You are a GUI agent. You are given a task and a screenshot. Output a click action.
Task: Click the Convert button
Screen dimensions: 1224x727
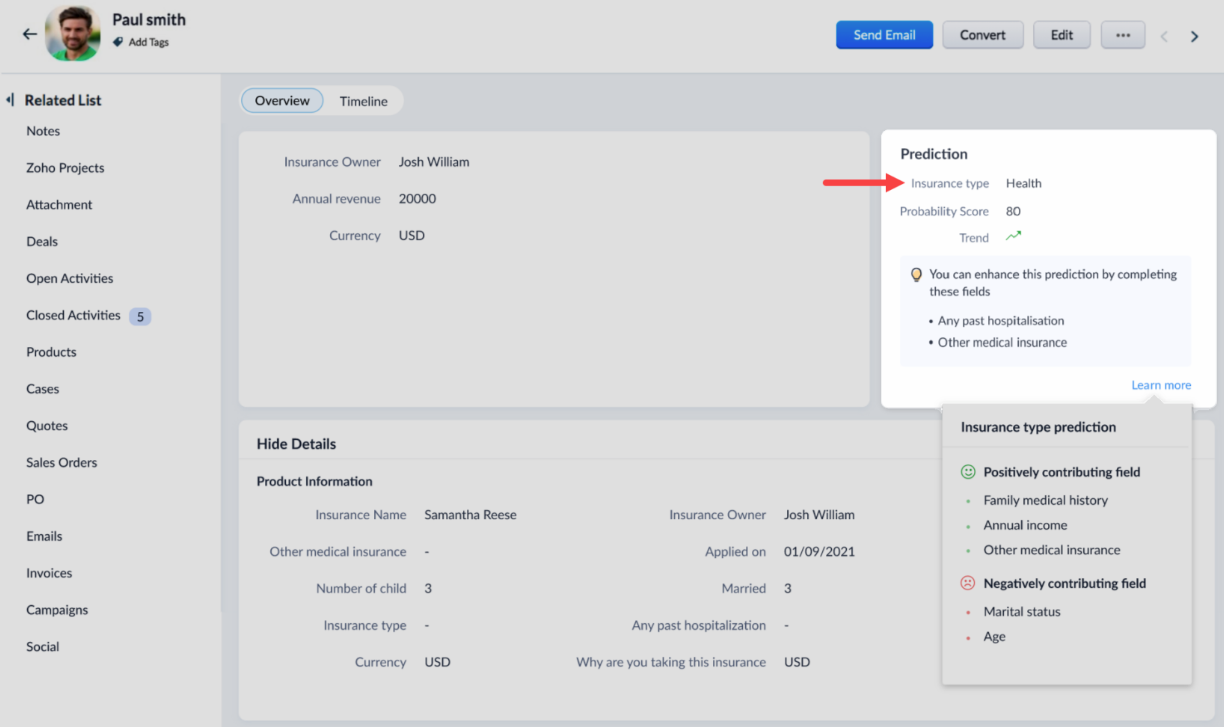[982, 35]
